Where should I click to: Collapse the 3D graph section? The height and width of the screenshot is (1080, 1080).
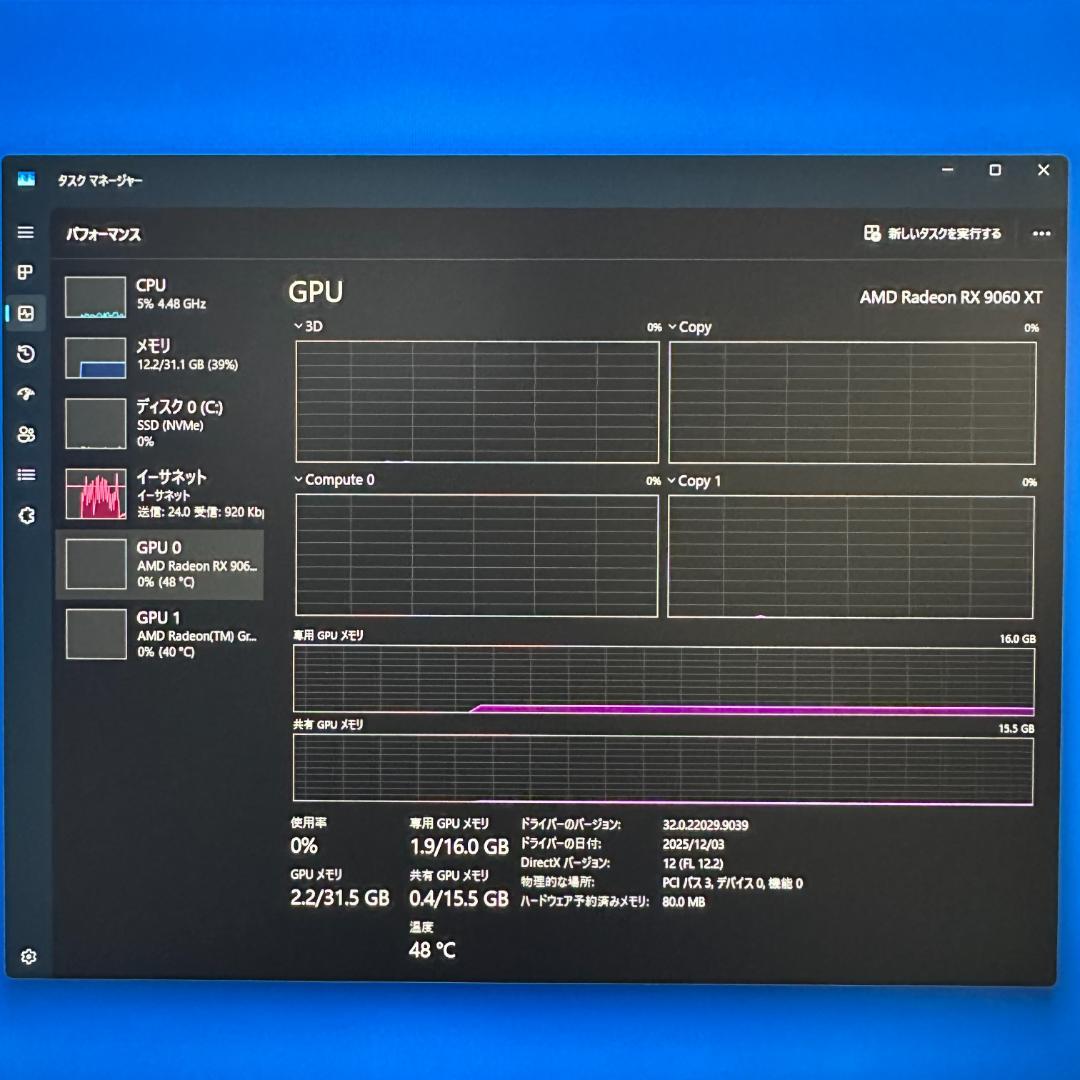click(x=298, y=326)
